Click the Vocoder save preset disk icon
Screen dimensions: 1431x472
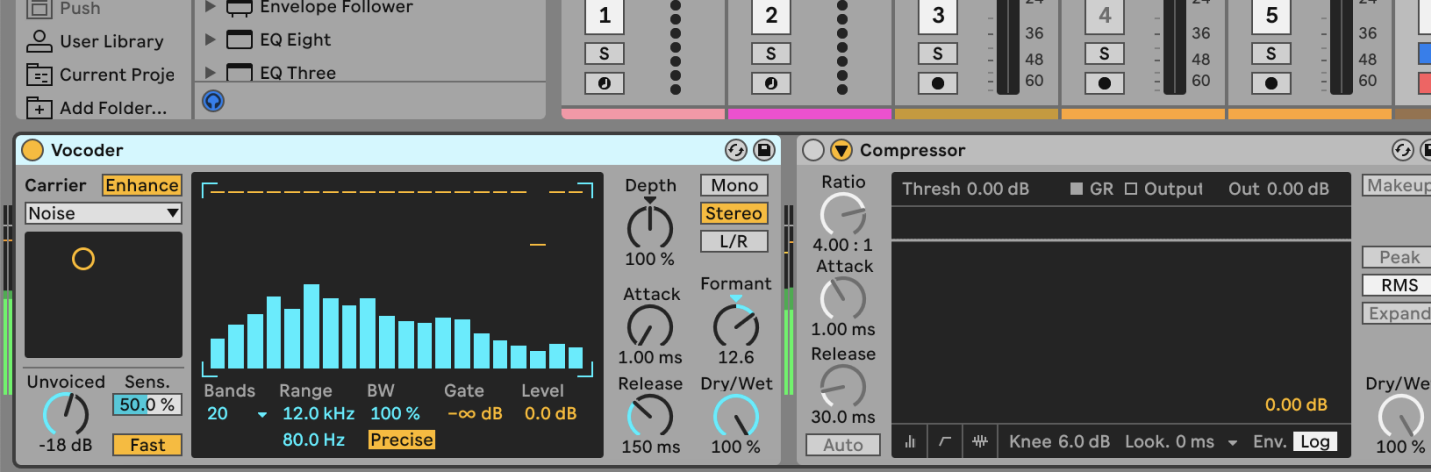point(764,150)
